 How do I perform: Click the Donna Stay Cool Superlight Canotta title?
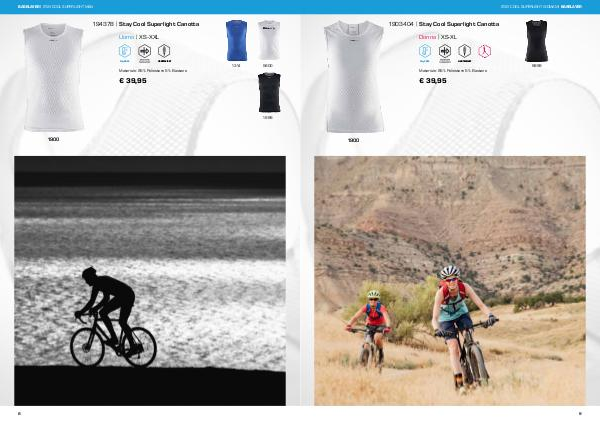(459, 24)
